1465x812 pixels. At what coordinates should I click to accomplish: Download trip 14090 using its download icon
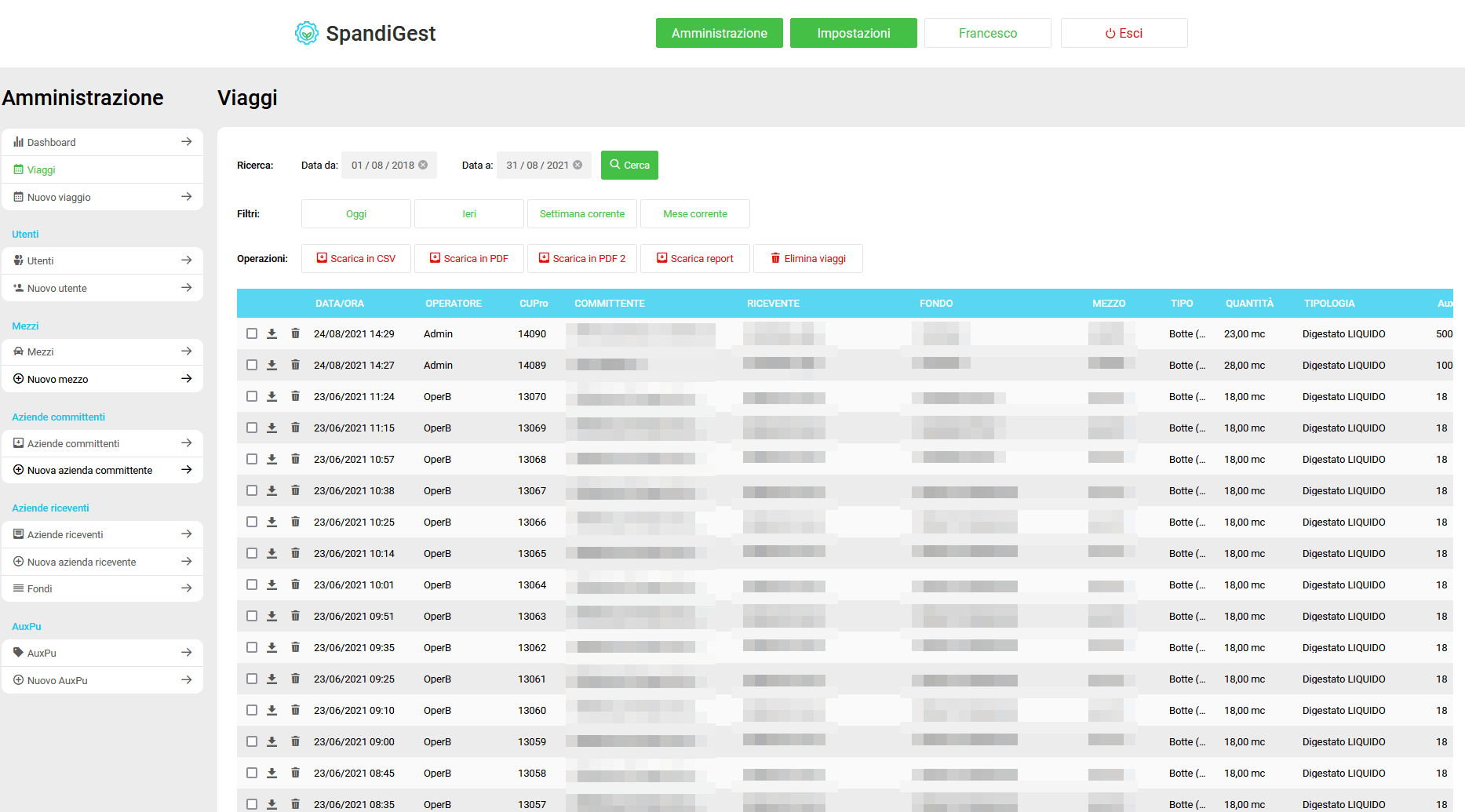coord(272,333)
